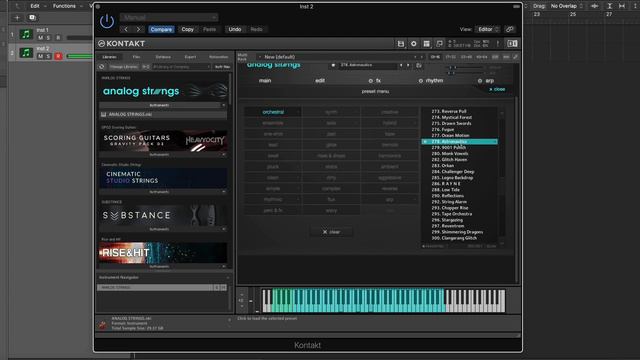
Task: Open the Drag No Overlap dropdown
Action: coord(566,6)
